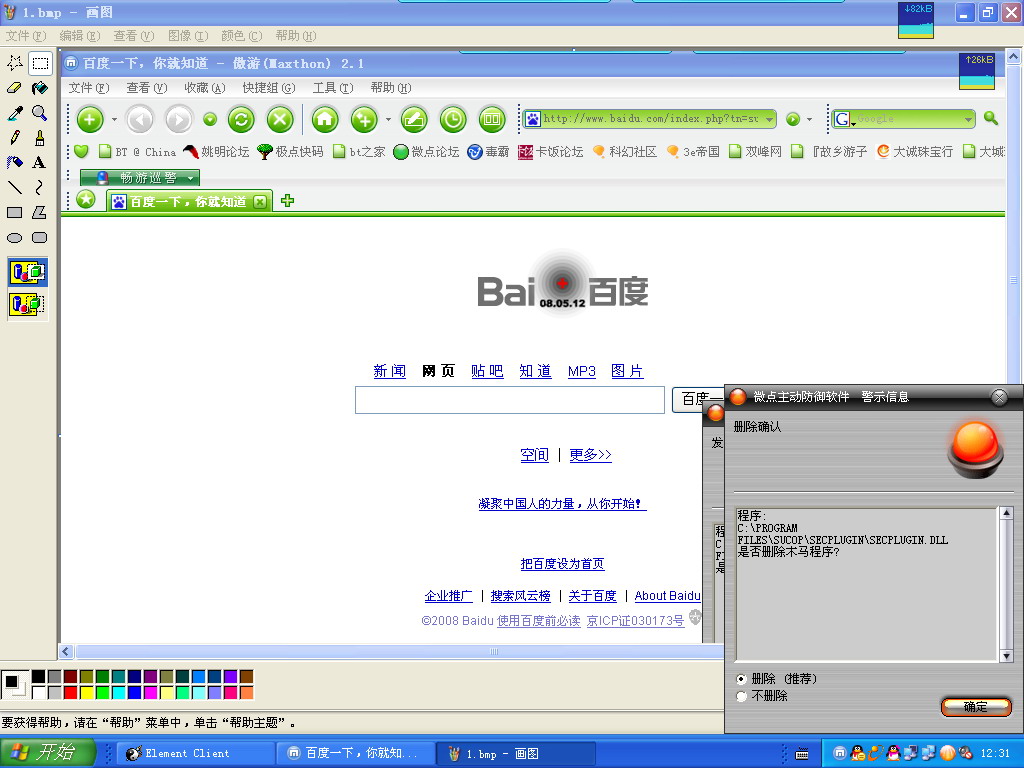Close the Baidu tab via its X button
Viewport: 1024px width, 768px height.
pyautogui.click(x=260, y=202)
